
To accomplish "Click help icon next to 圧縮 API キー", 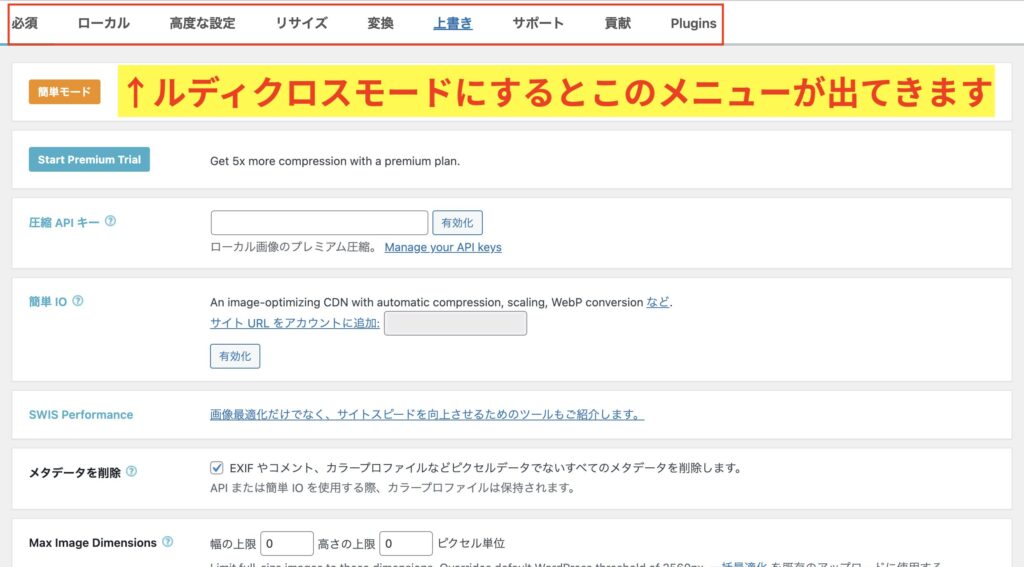I will pyautogui.click(x=110, y=222).
